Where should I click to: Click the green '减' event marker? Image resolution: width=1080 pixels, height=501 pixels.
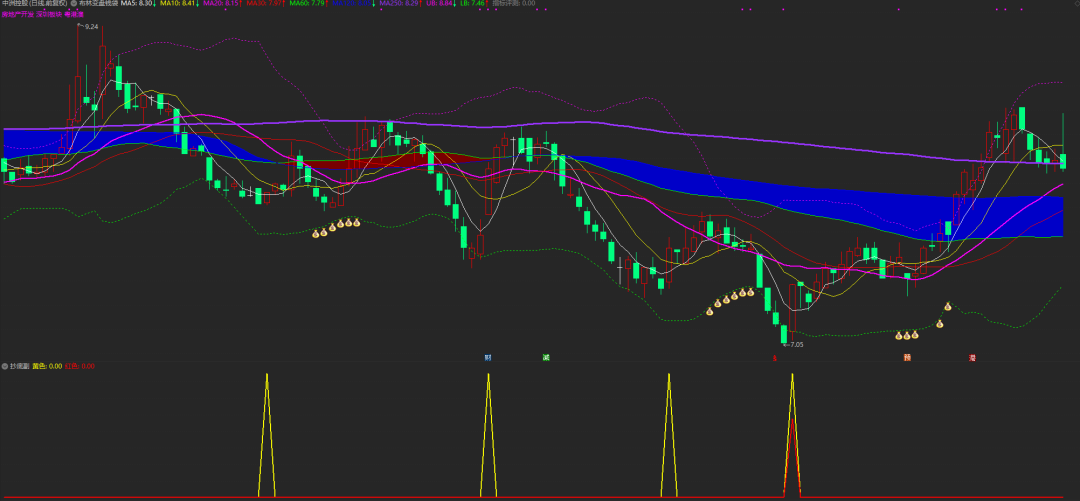click(546, 357)
